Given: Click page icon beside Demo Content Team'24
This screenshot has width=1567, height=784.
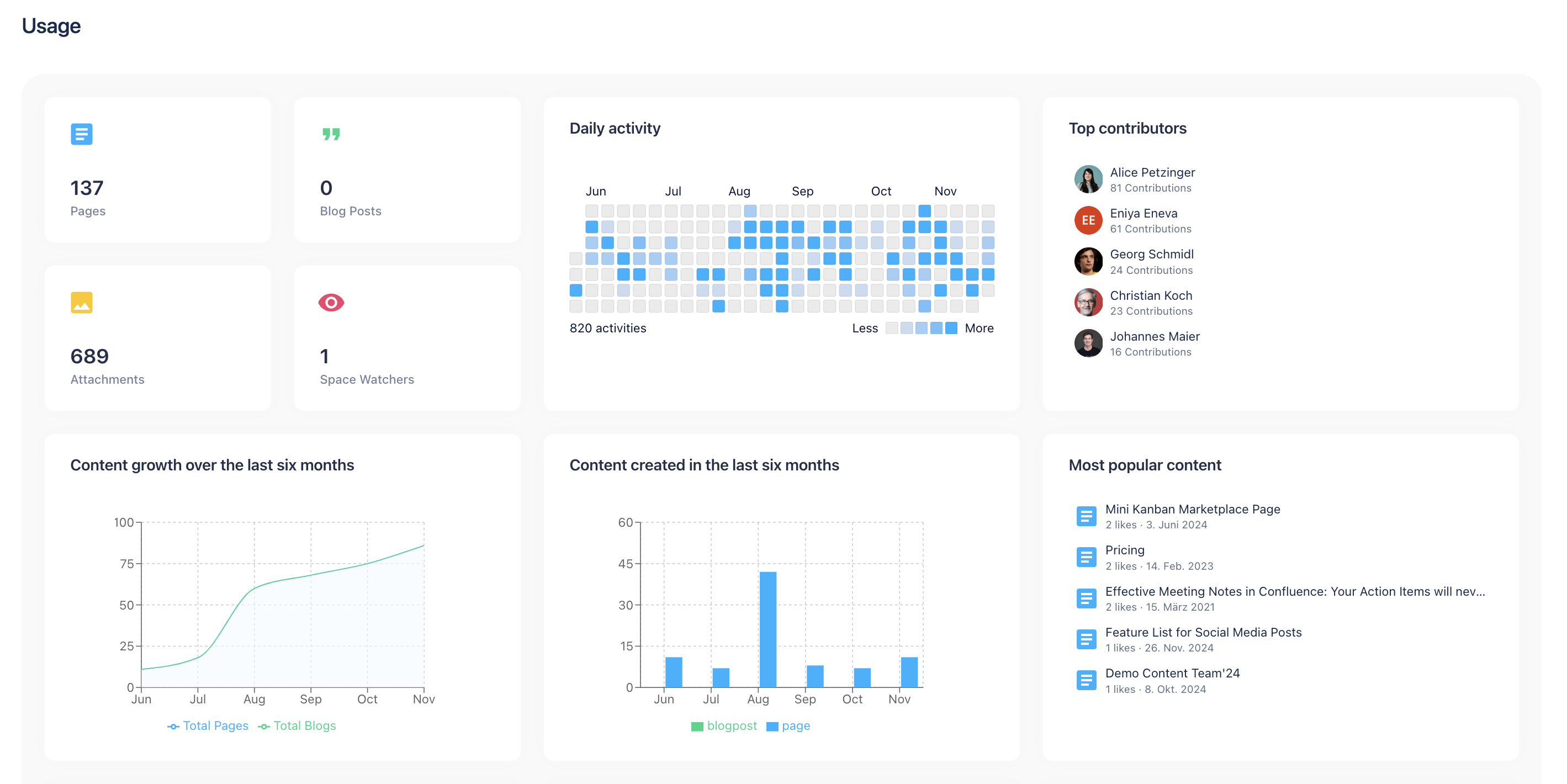Looking at the screenshot, I should 1086,680.
